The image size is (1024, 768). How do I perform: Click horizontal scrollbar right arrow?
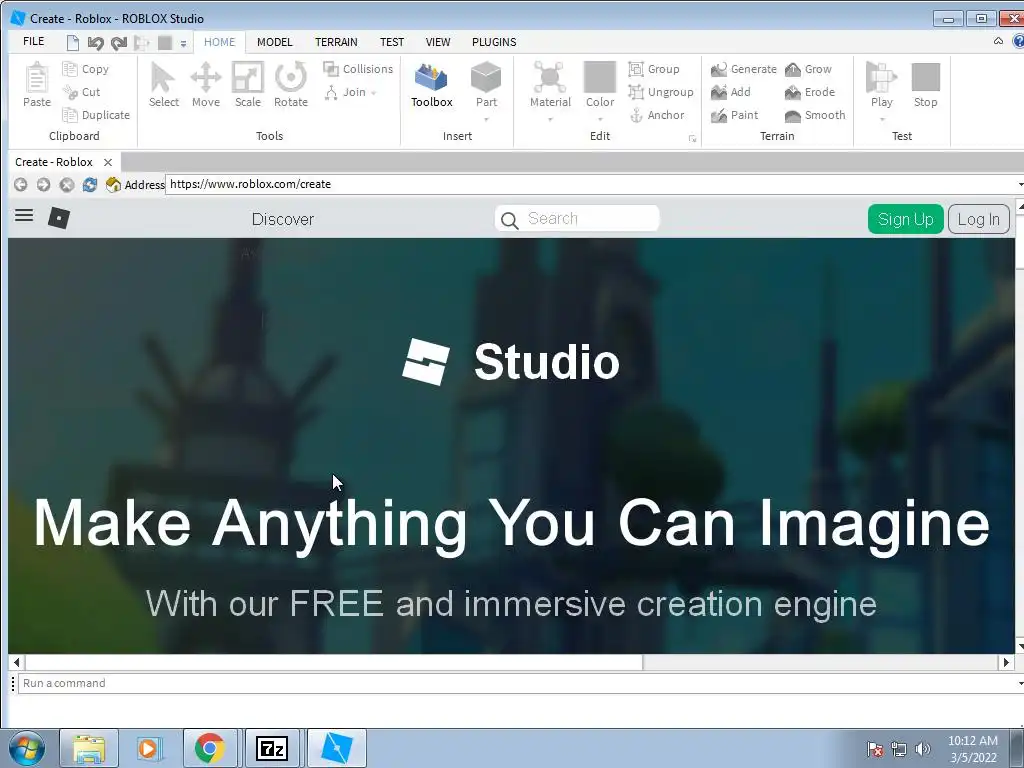point(1006,662)
